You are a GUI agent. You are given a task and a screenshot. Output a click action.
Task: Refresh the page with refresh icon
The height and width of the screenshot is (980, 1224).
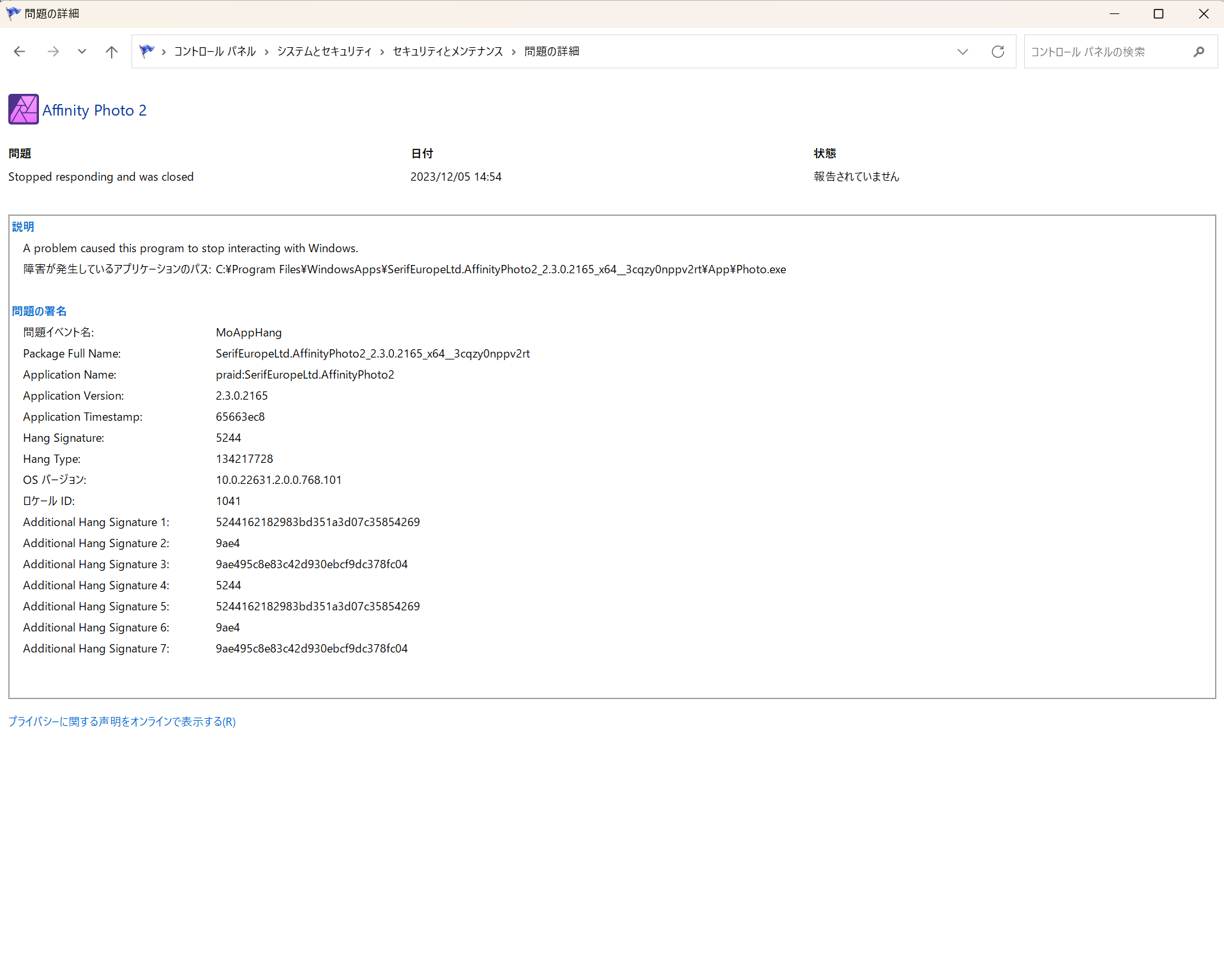tap(998, 52)
